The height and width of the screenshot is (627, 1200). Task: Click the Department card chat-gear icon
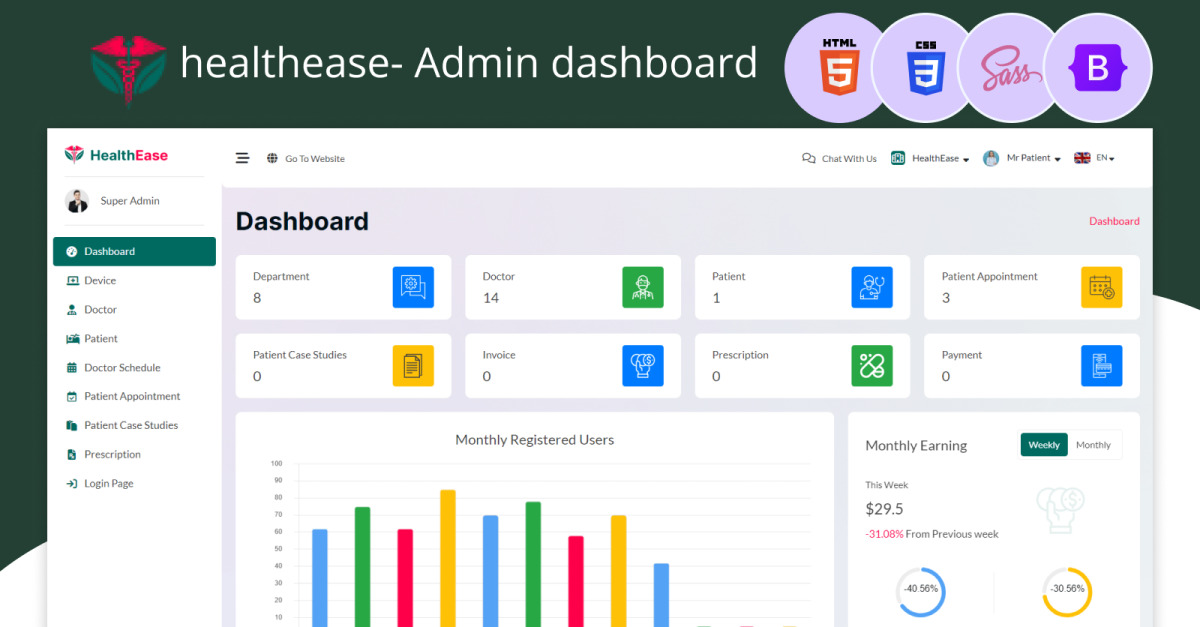click(x=413, y=287)
